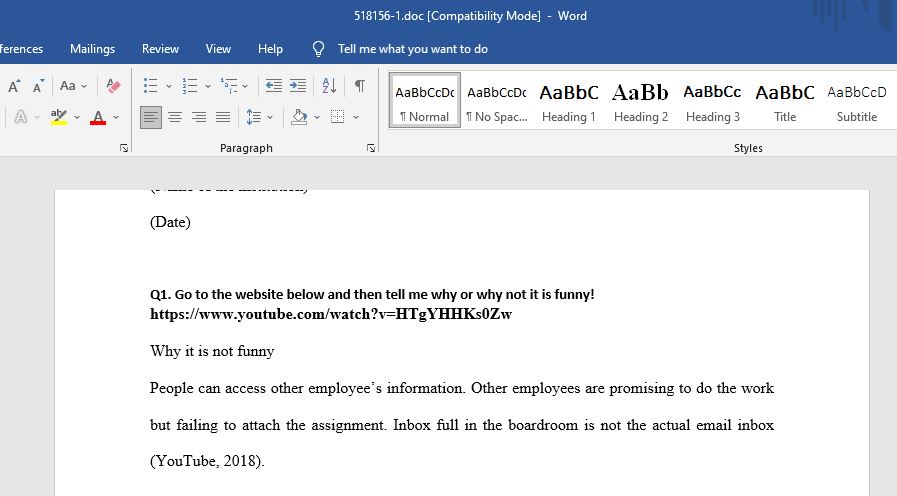
Task: Increase font size with Grow Font
Action: coord(14,86)
